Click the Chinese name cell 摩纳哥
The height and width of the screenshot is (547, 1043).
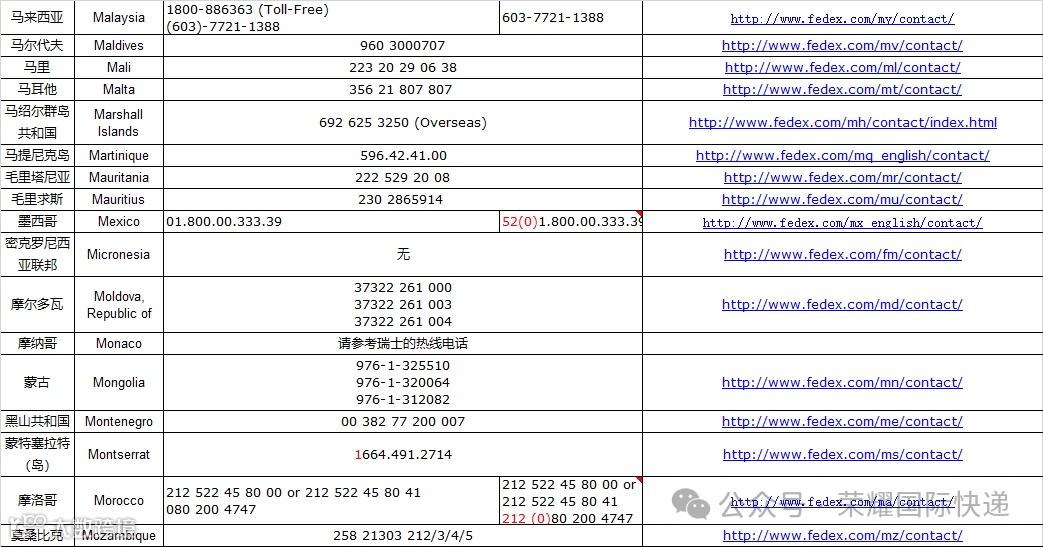pos(37,343)
